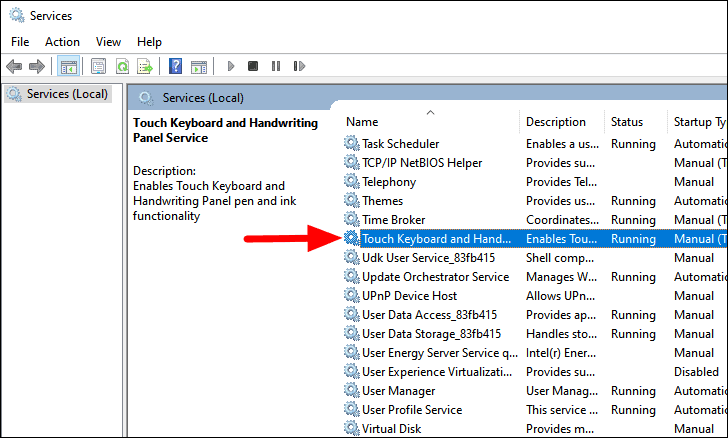Screen dimensions: 728x438
Task: Sort by the Name column header
Action: pyautogui.click(x=362, y=122)
